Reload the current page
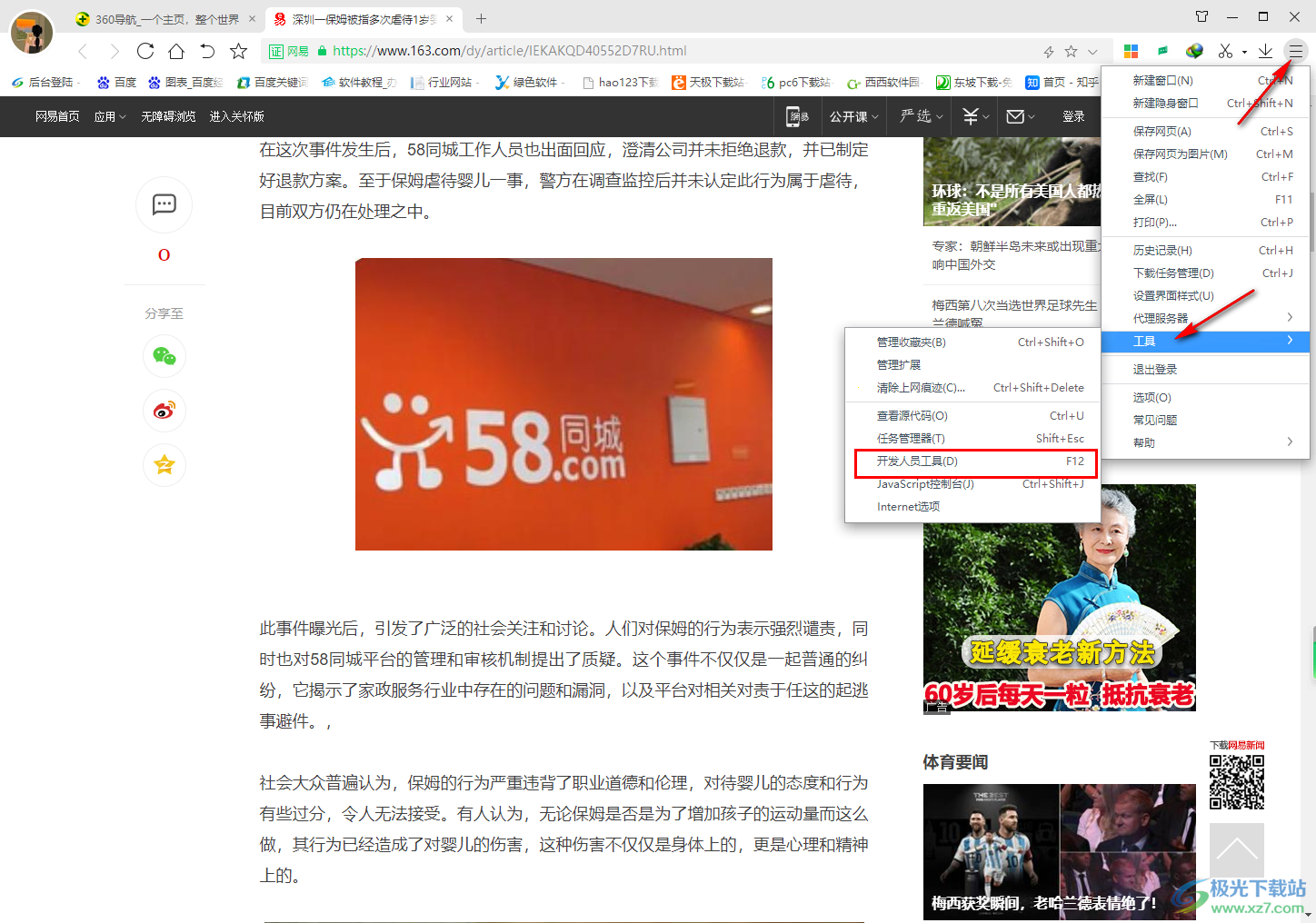 (x=145, y=51)
